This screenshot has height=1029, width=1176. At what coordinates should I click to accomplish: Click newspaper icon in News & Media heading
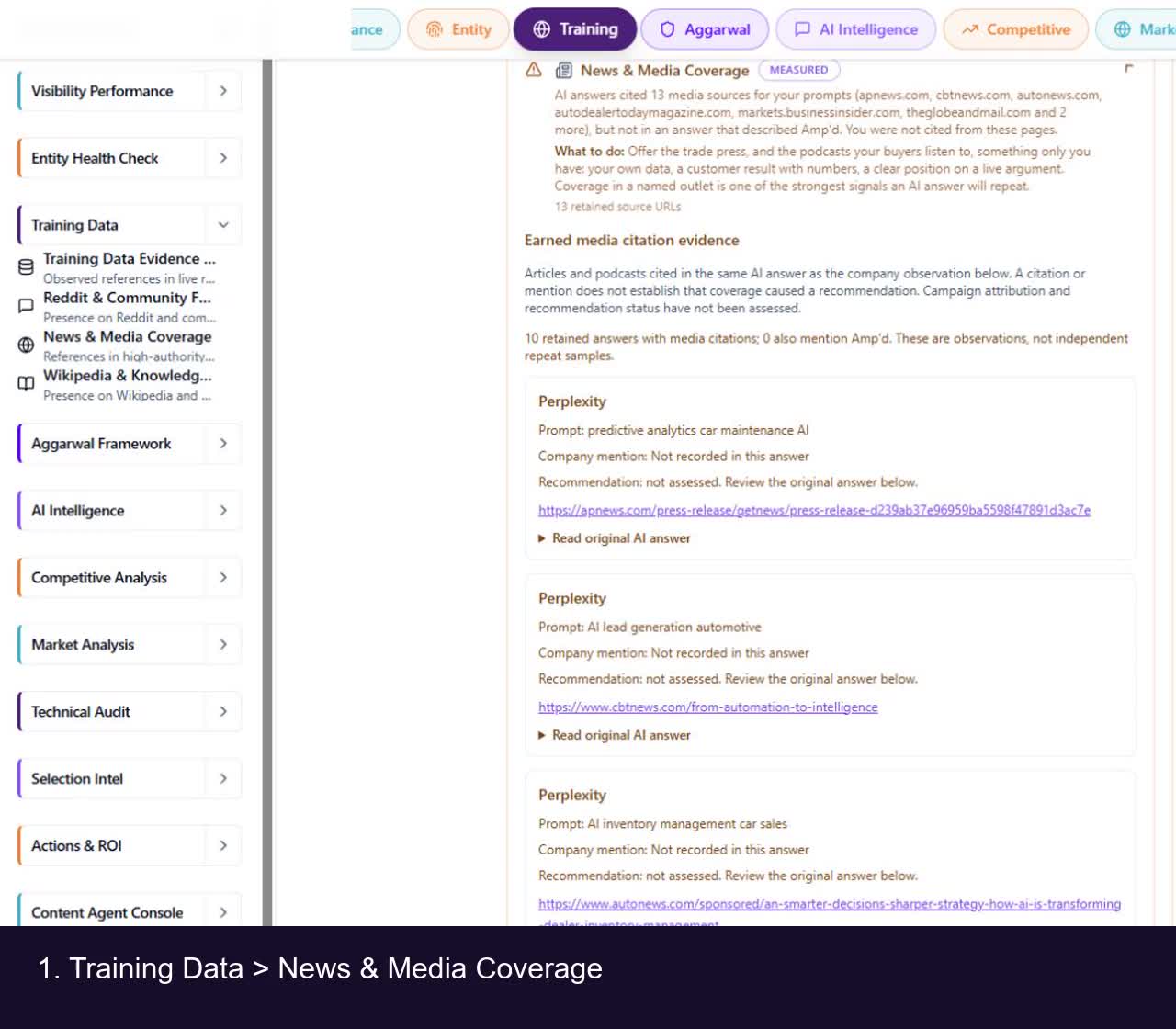click(564, 70)
